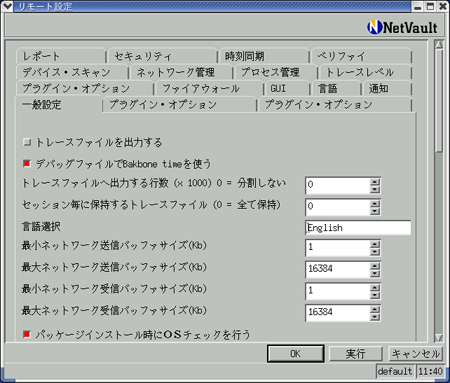Increase 最小ネットワーク受信バッファサイズ with the up arrow

point(375,288)
